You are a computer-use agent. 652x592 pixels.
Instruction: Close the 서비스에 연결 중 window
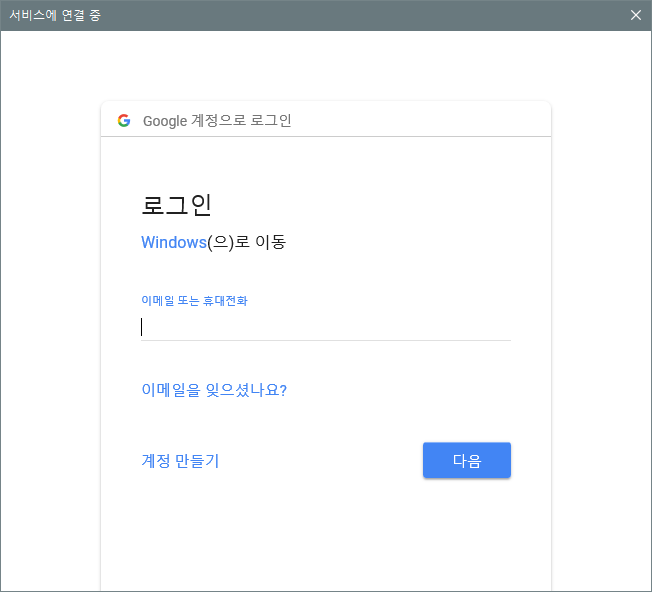tap(635, 15)
